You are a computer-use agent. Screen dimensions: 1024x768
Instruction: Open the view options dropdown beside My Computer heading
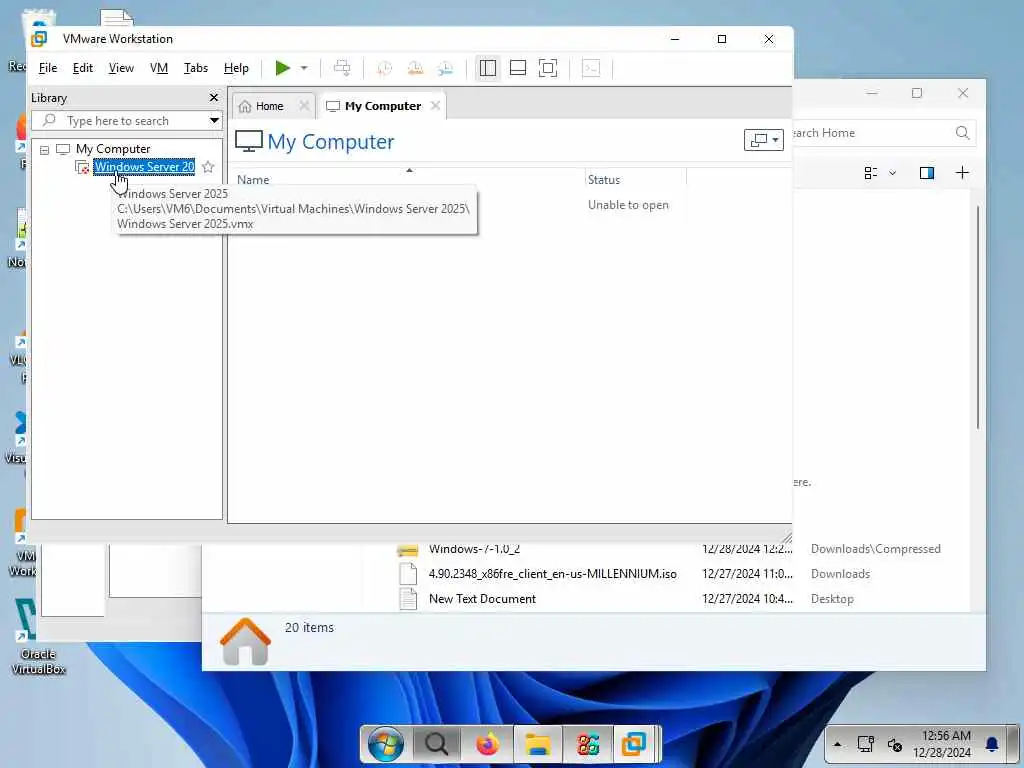click(x=763, y=140)
